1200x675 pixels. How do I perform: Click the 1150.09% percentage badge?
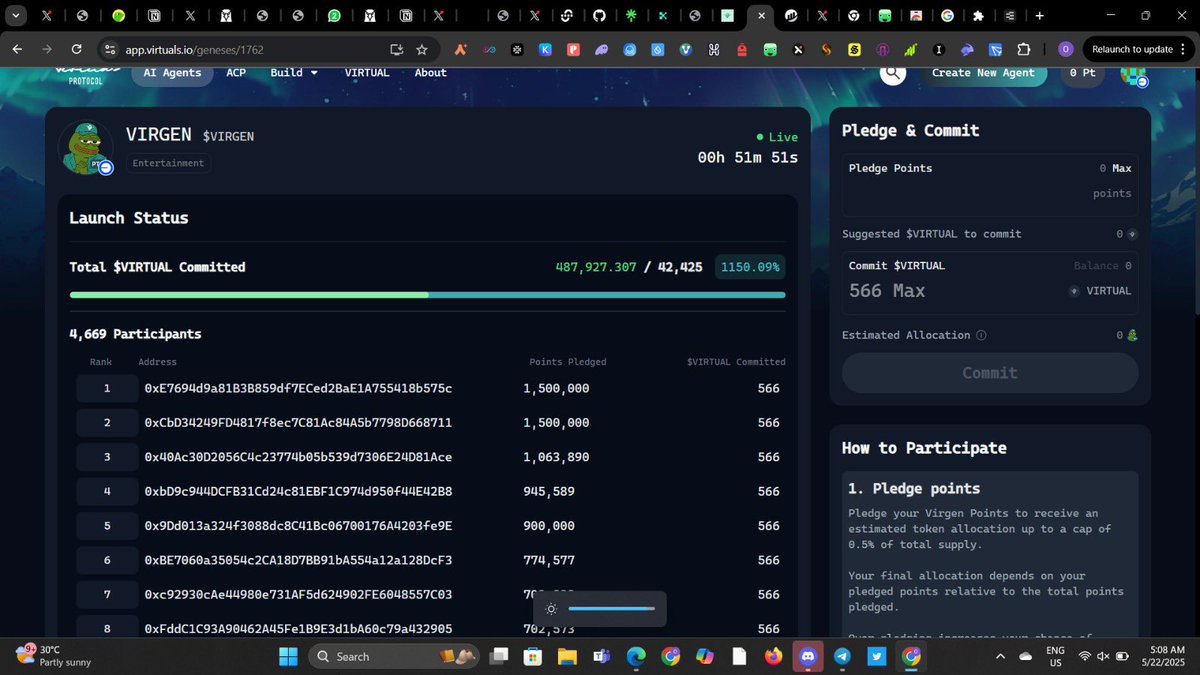(x=750, y=267)
